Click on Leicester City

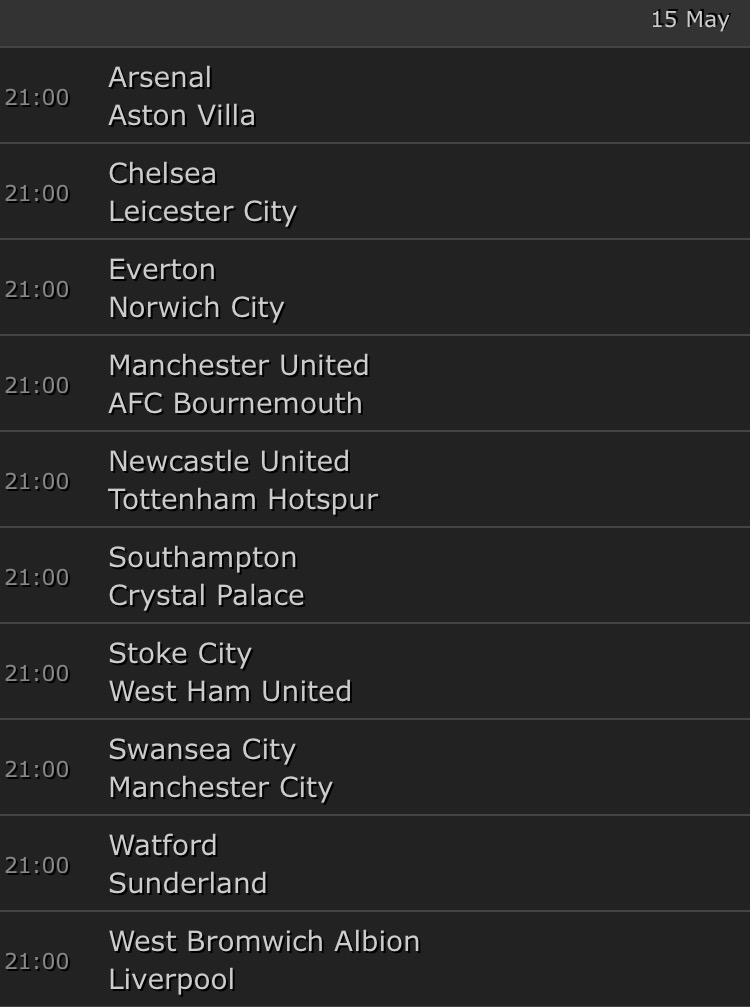(202, 211)
